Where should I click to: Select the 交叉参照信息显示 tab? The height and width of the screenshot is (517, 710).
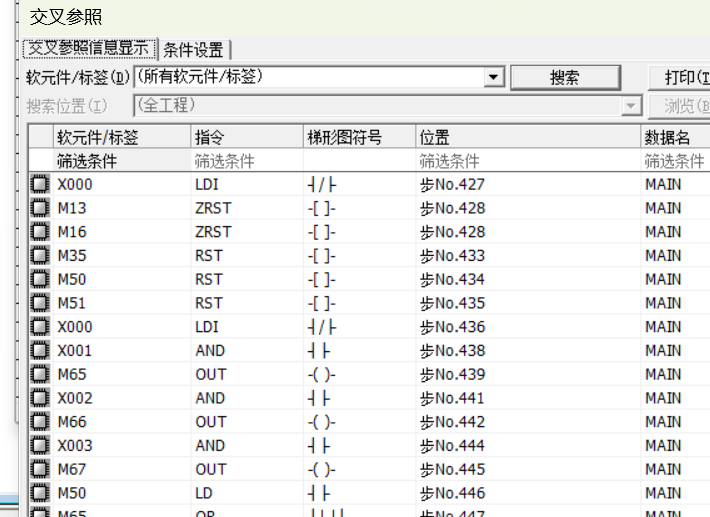(x=89, y=48)
